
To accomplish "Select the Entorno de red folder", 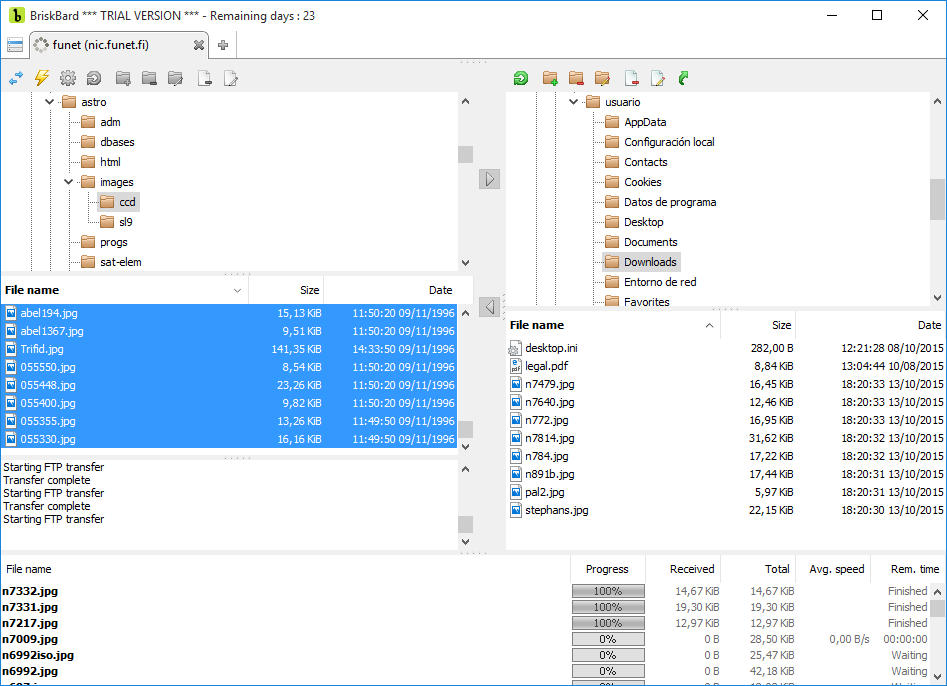I will click(x=651, y=281).
